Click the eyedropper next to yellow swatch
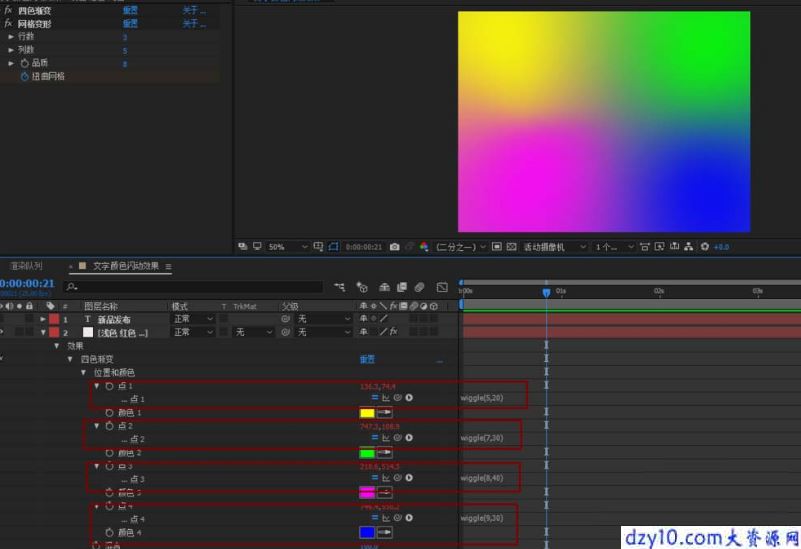 pos(384,413)
